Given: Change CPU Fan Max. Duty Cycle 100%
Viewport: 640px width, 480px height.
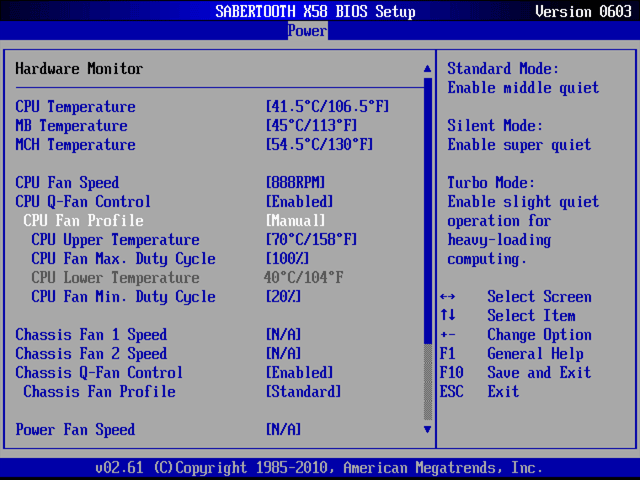Looking at the screenshot, I should 287,259.
